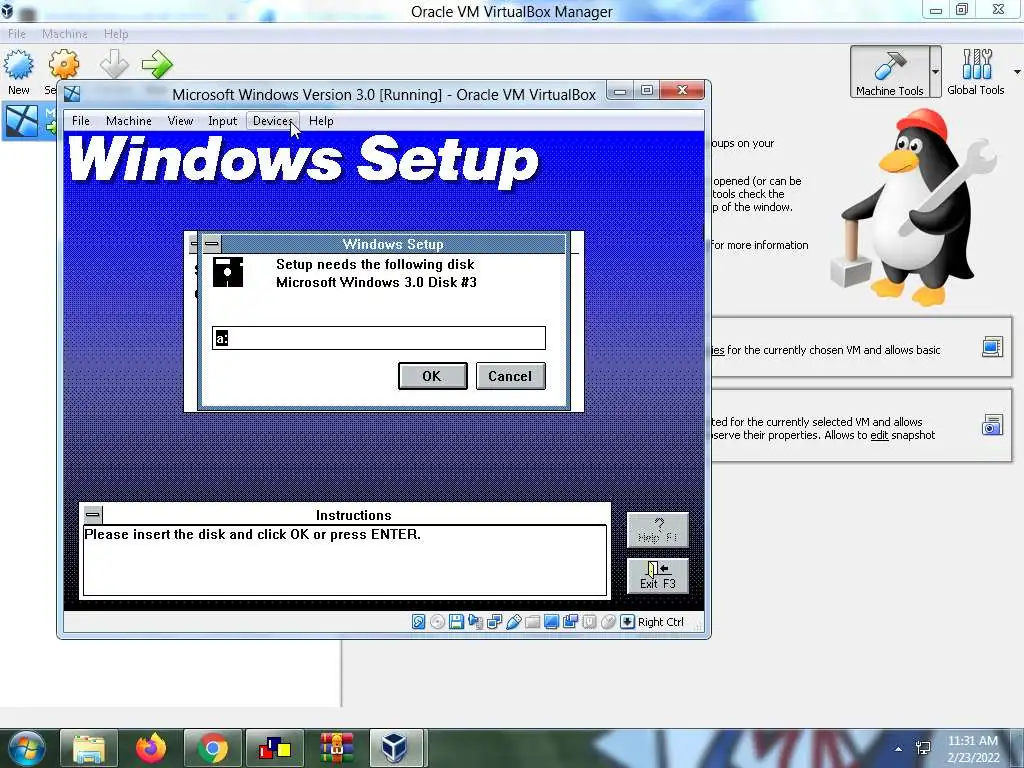Click Cancel in the Windows Setup dialog
Image resolution: width=1024 pixels, height=768 pixels.
(x=510, y=376)
